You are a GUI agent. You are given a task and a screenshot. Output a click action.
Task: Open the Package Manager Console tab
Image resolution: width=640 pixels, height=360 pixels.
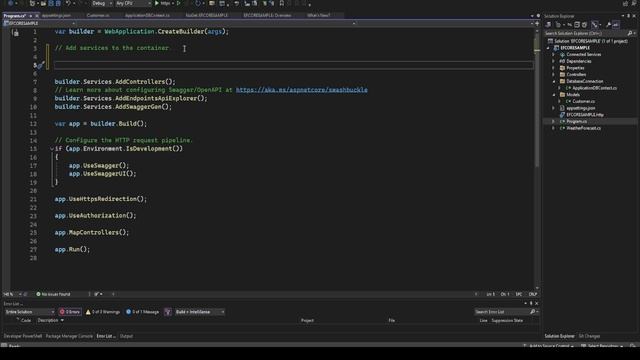coord(69,336)
